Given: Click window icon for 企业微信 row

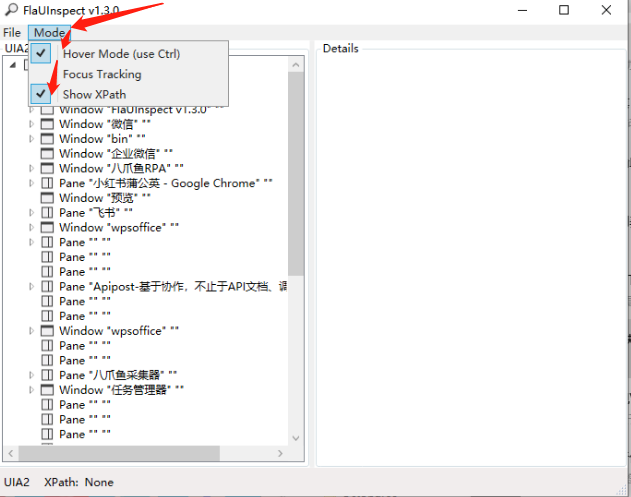Looking at the screenshot, I should coord(47,153).
